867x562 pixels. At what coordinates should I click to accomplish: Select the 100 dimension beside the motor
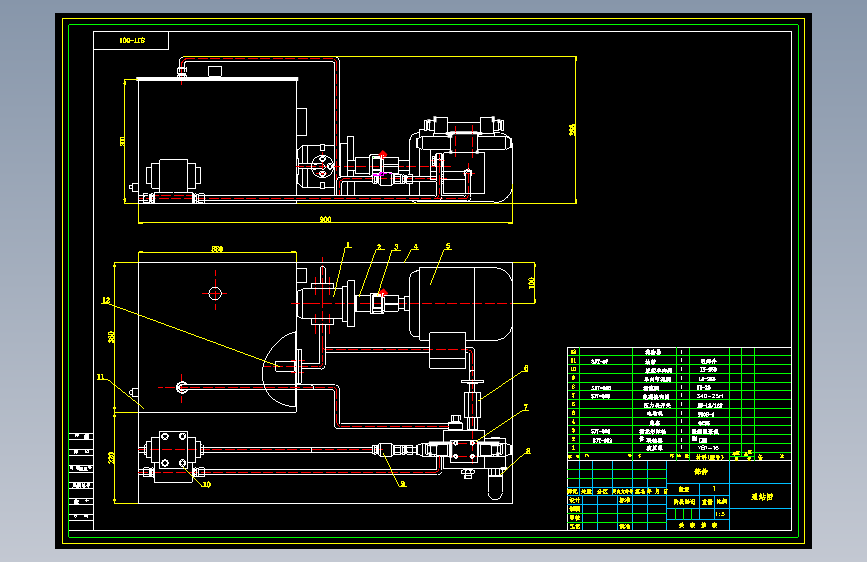[531, 283]
